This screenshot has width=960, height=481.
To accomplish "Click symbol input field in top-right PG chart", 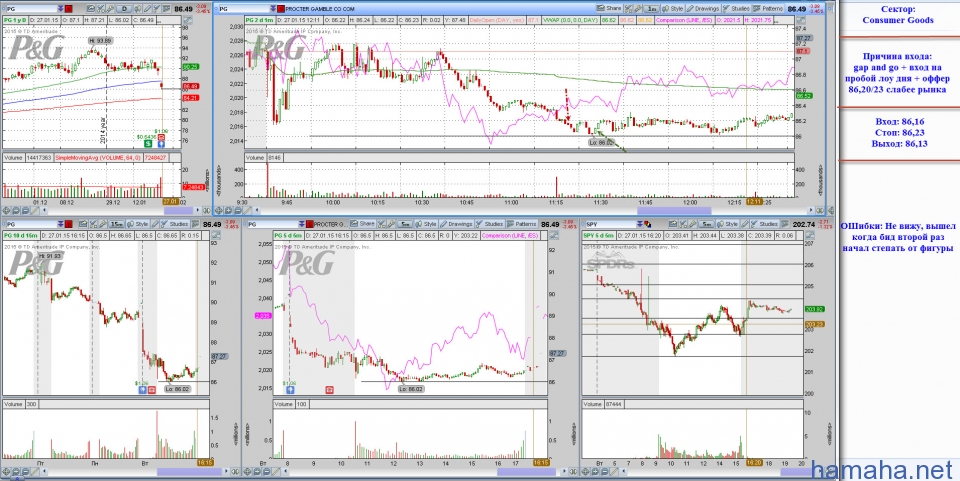I will coord(244,9).
